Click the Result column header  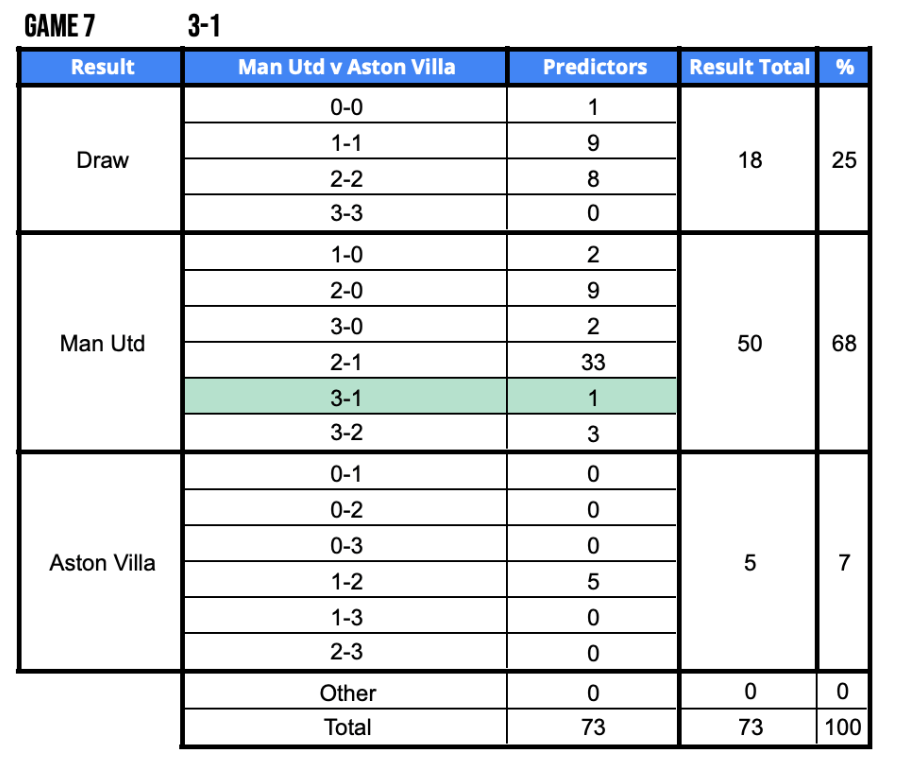(102, 68)
